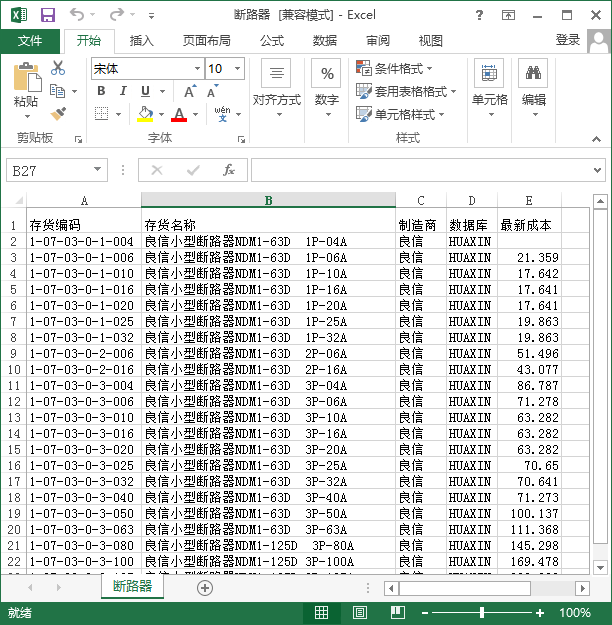Expand the formula bar chevron
Screen dimensions: 612x625
pyautogui.click(x=597, y=170)
